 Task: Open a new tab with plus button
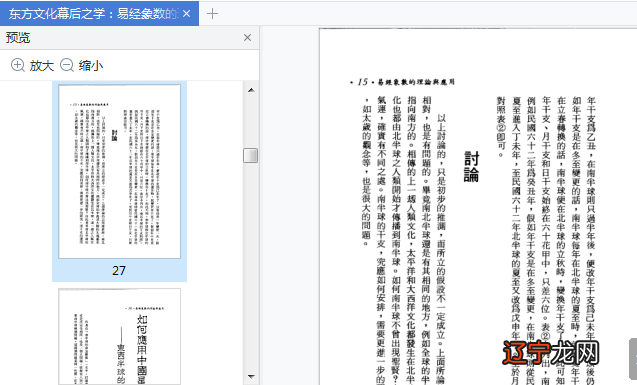(x=212, y=14)
